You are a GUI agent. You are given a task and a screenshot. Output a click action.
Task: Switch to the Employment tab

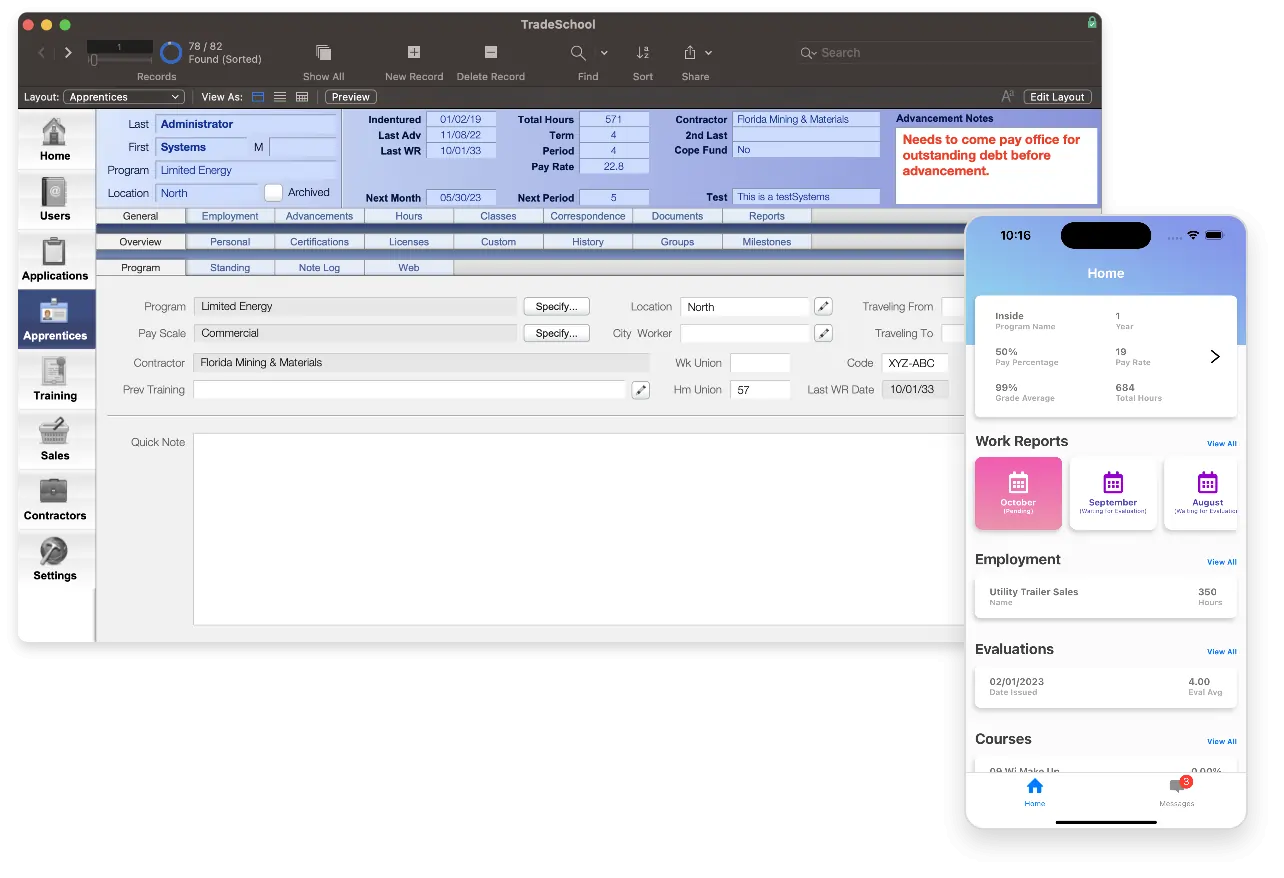(230, 215)
